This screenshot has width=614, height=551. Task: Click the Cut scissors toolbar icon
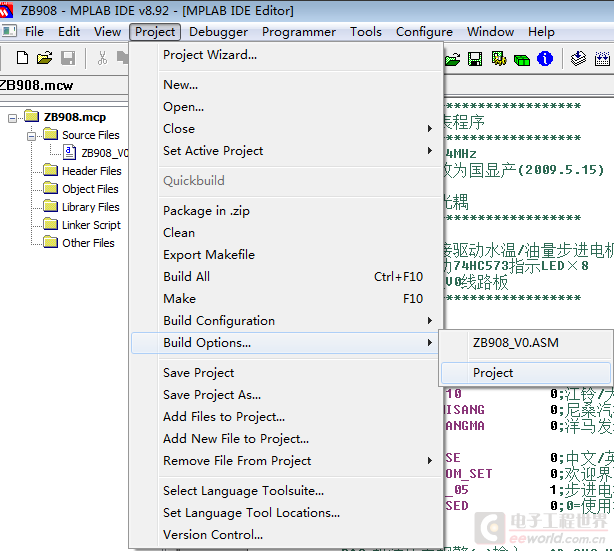pos(102,58)
